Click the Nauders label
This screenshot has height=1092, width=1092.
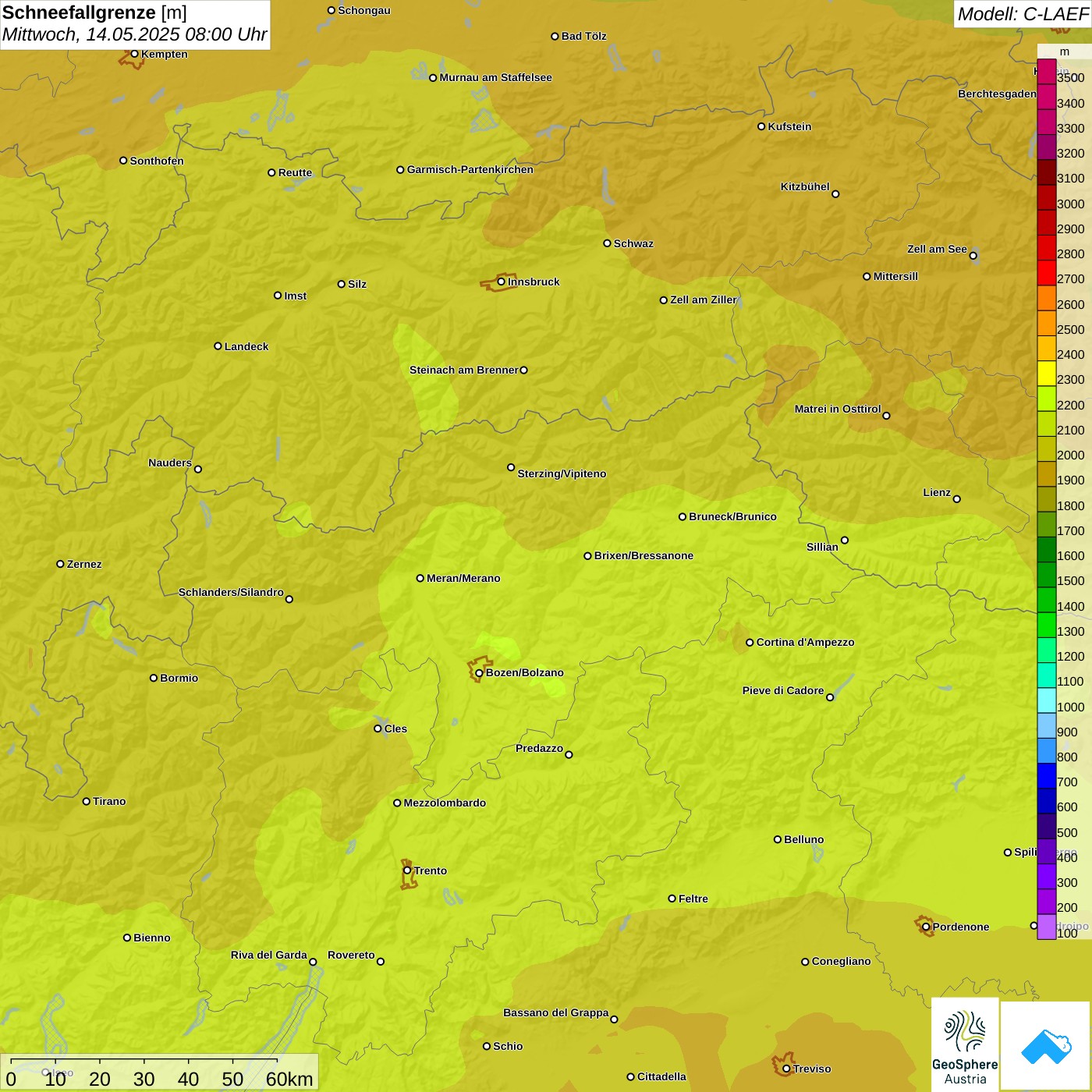(x=170, y=463)
